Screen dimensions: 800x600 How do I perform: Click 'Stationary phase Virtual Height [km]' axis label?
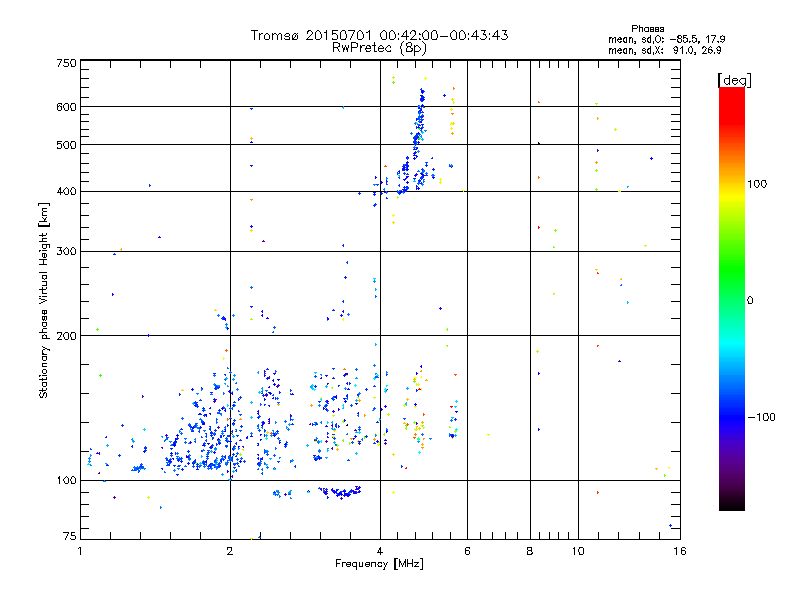pos(44,301)
